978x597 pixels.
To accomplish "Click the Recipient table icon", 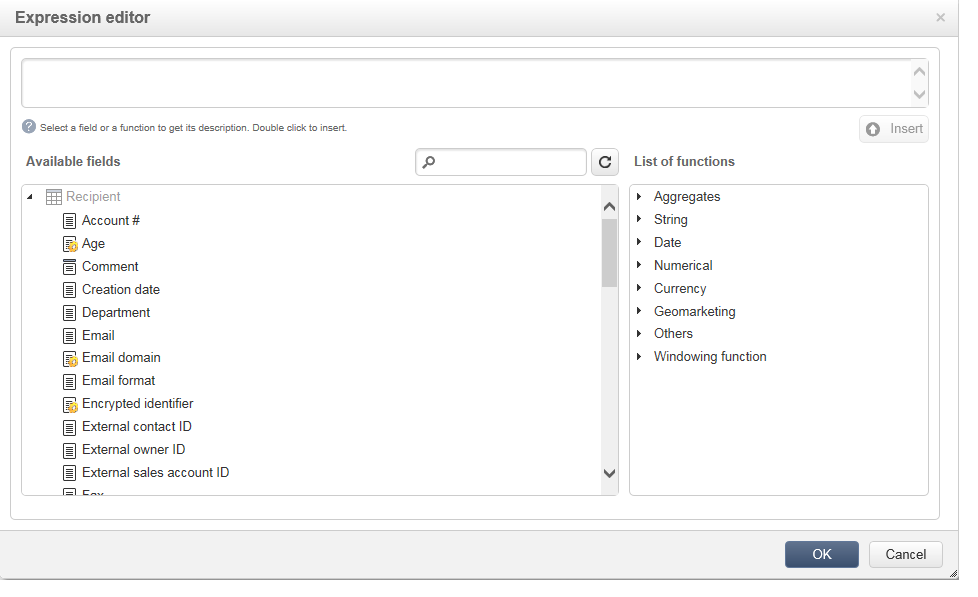I will point(54,198).
